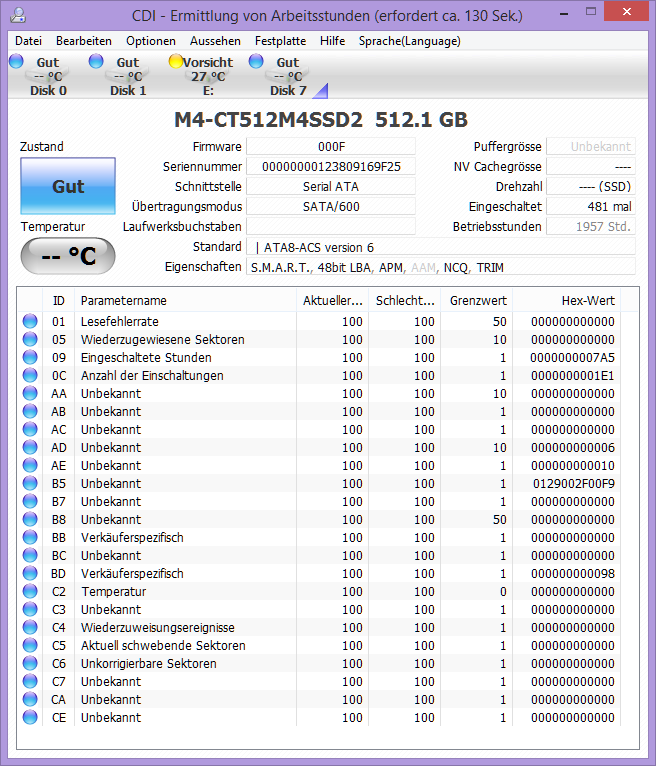Click status orb for Eingeschaltete Stunden row

click(x=30, y=358)
